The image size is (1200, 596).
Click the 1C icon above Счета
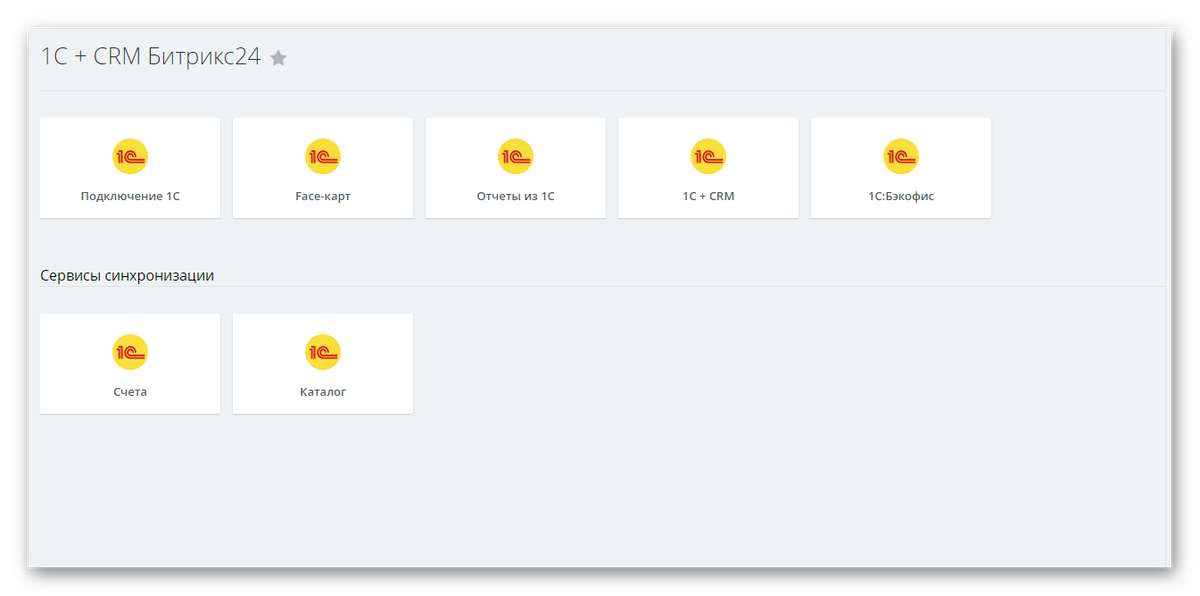[130, 352]
